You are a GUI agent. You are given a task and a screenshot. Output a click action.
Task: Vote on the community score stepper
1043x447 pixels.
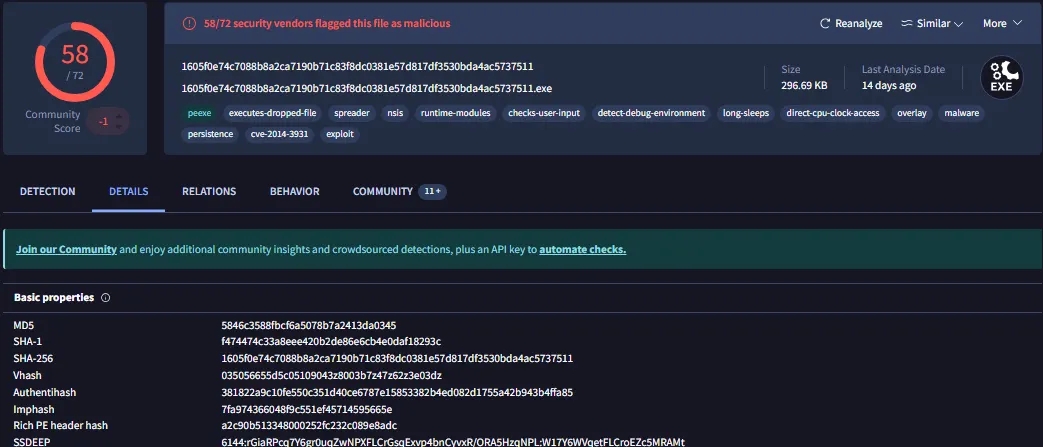click(x=119, y=122)
